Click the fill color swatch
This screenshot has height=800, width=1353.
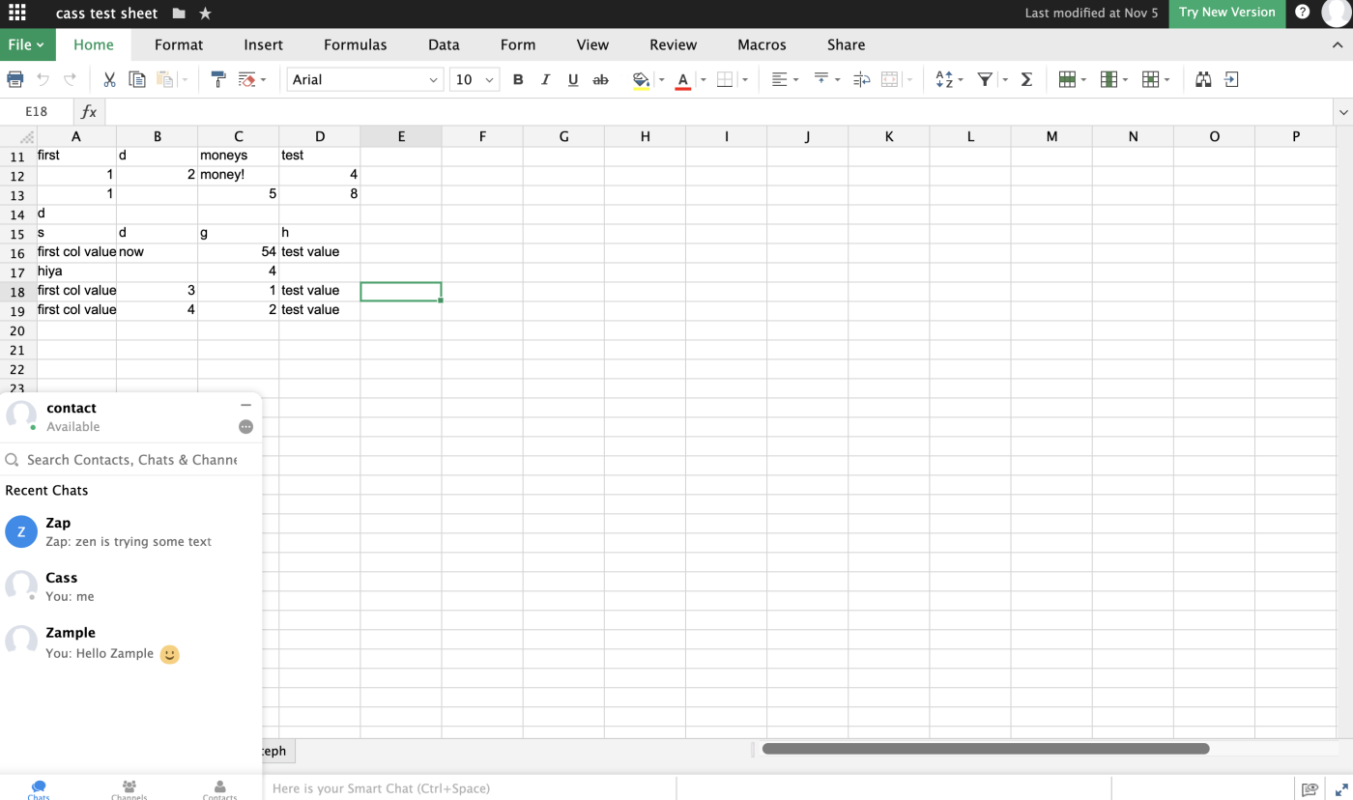point(641,80)
